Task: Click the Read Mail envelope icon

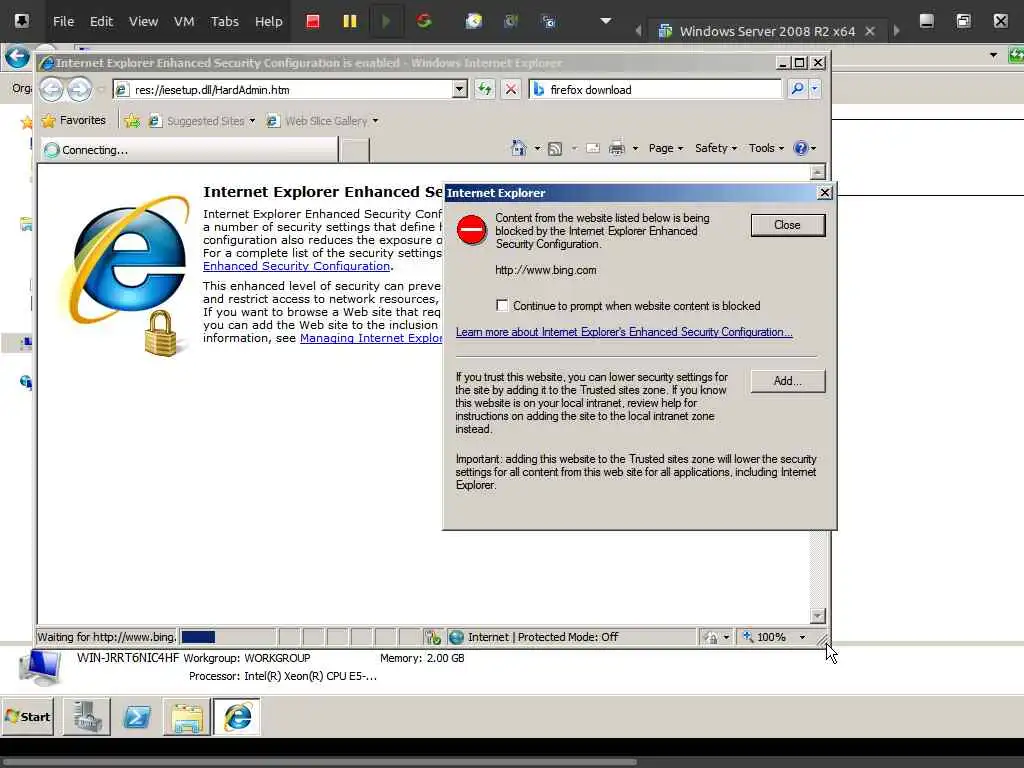Action: coord(593,148)
